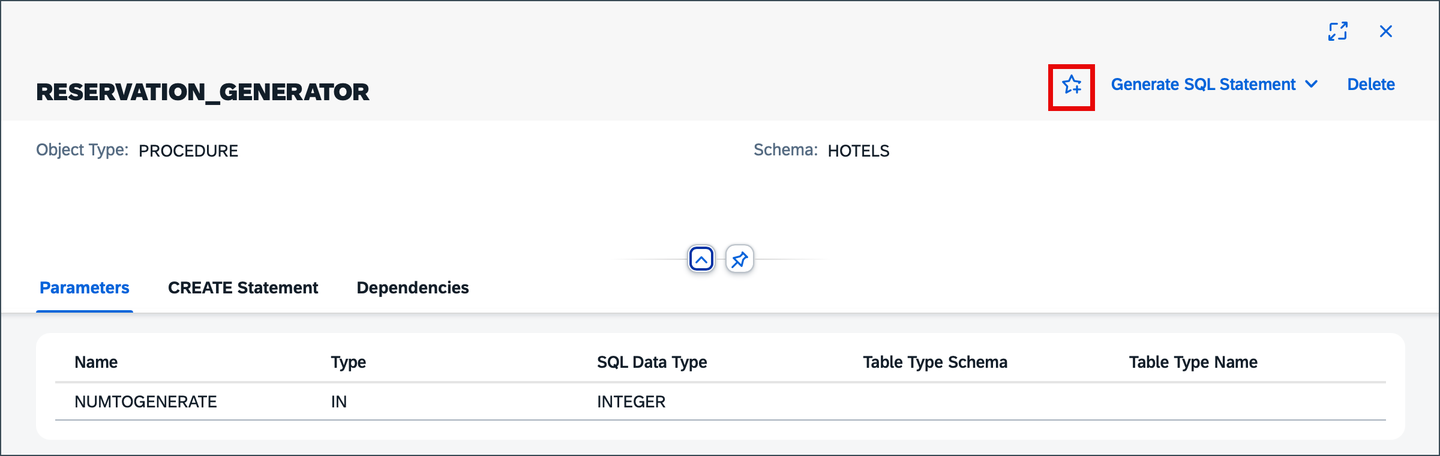Select the NUMTOGENERATE parameter row

pos(720,402)
